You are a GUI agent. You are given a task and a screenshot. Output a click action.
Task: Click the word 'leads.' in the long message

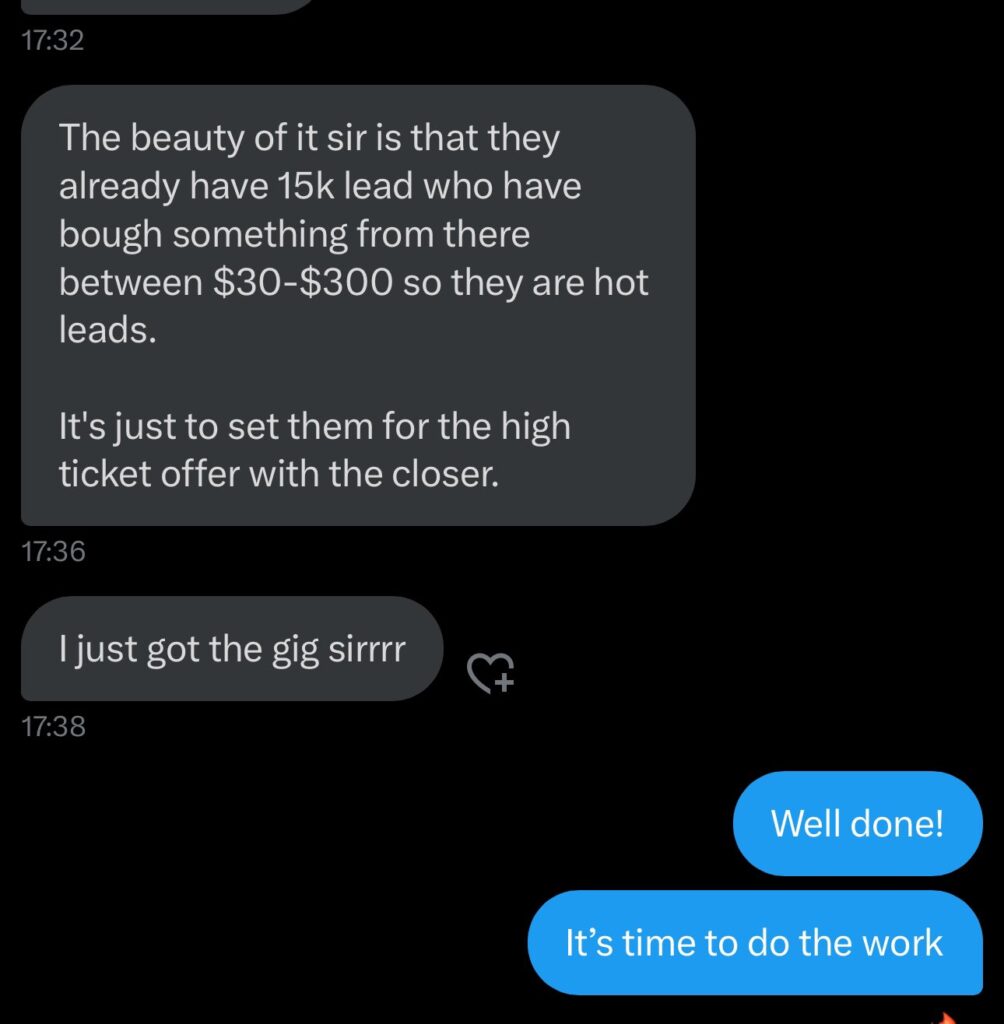pyautogui.click(x=108, y=329)
